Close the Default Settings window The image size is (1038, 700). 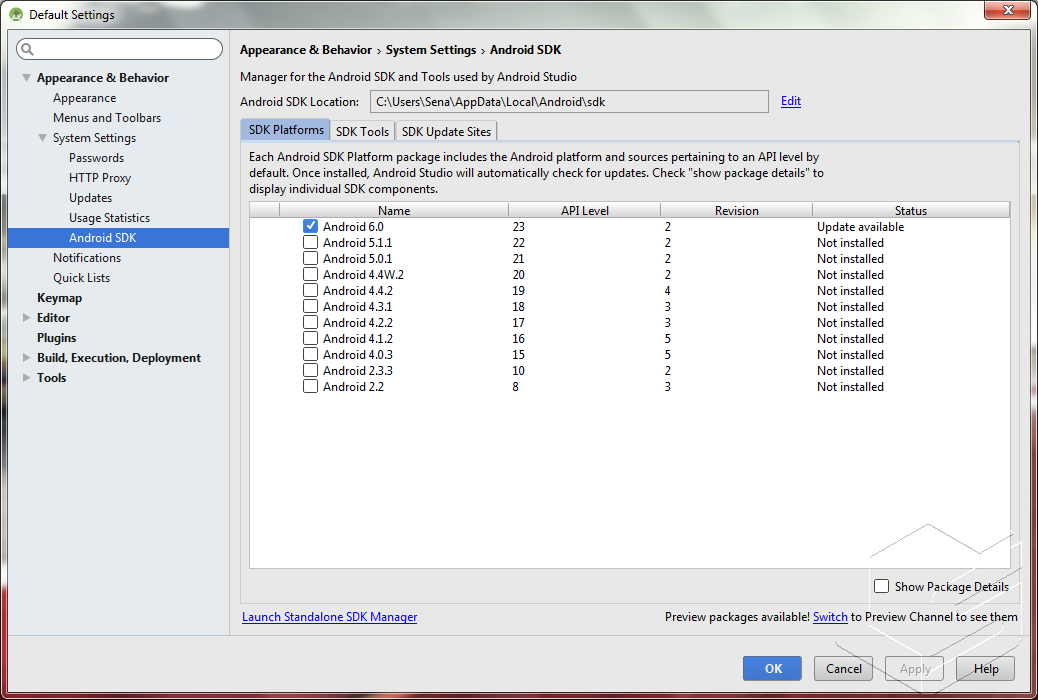[x=1007, y=10]
